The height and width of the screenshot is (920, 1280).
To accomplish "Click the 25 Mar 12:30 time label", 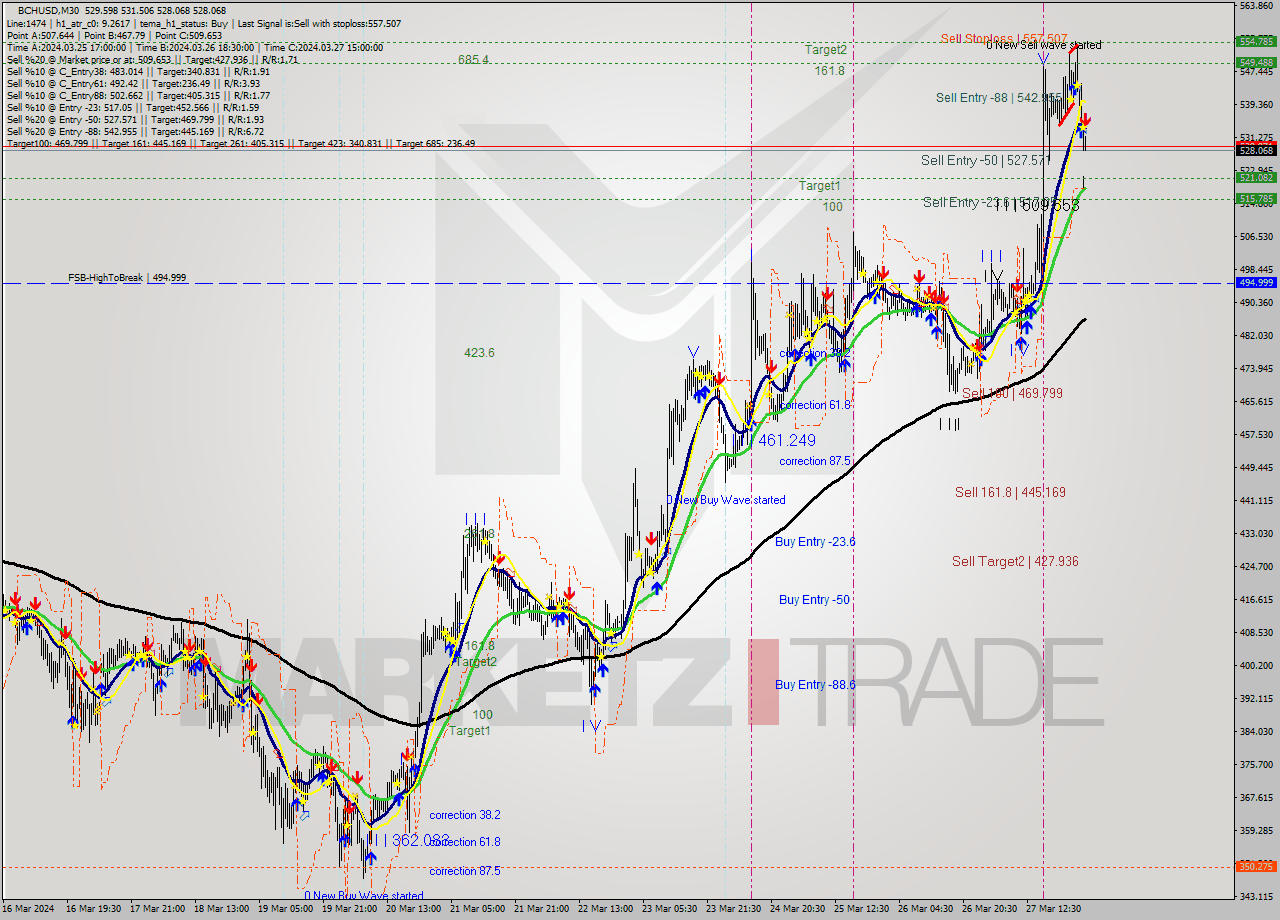I will 862,909.
